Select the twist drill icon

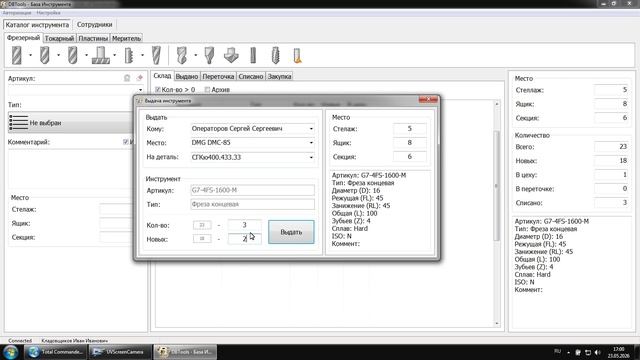coord(182,56)
